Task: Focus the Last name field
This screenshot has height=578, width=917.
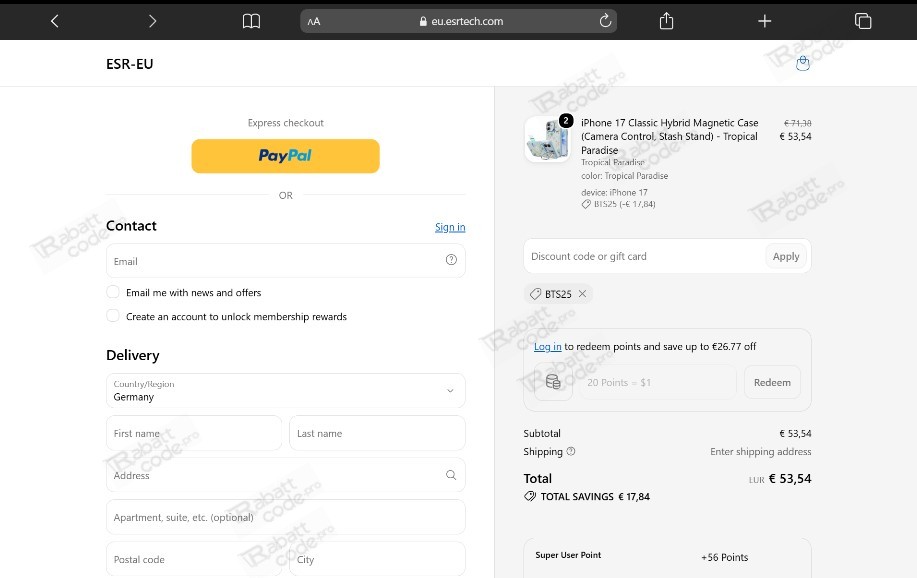Action: pos(377,433)
